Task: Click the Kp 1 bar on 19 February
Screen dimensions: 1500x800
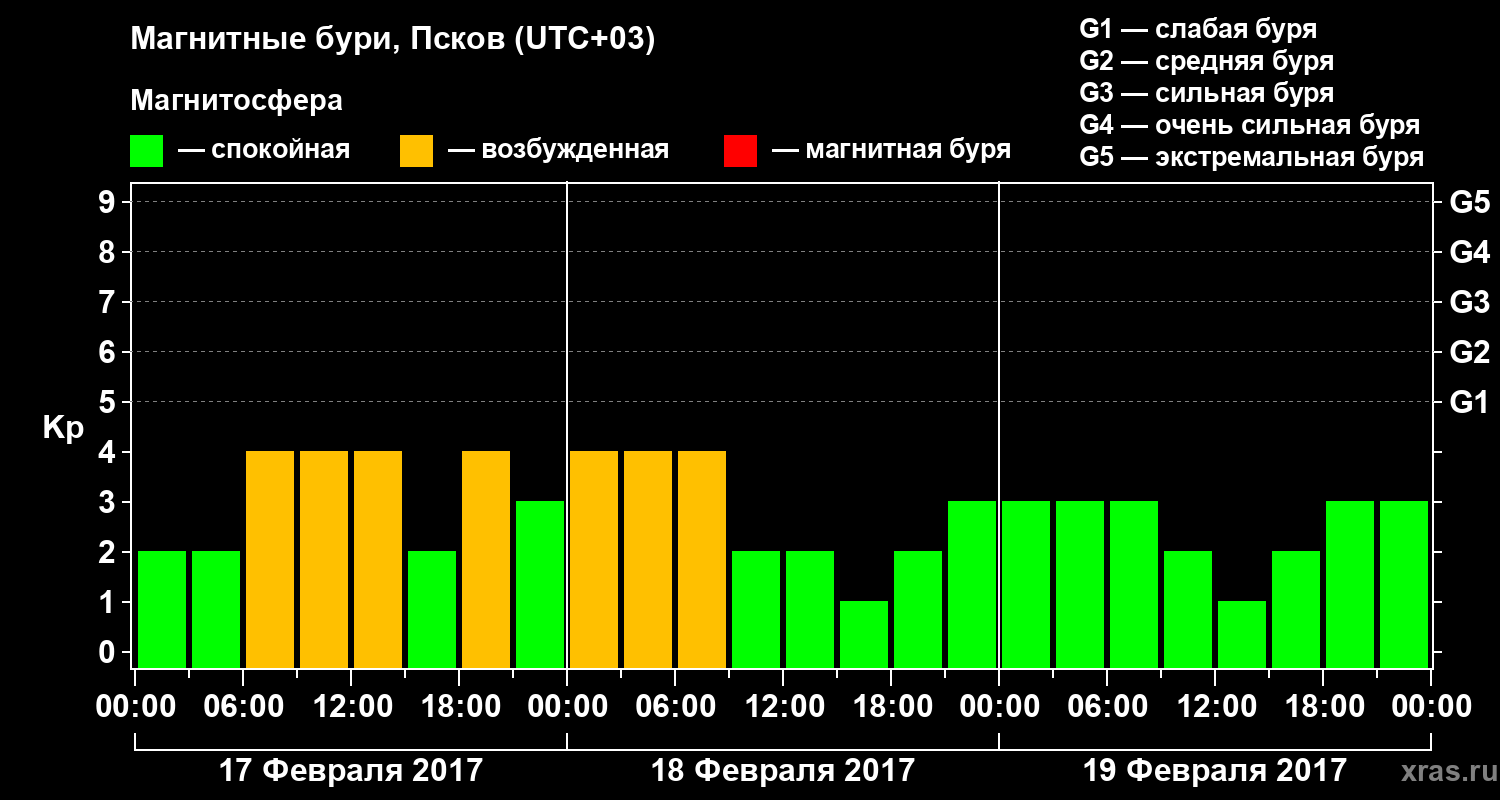Action: (x=1242, y=634)
